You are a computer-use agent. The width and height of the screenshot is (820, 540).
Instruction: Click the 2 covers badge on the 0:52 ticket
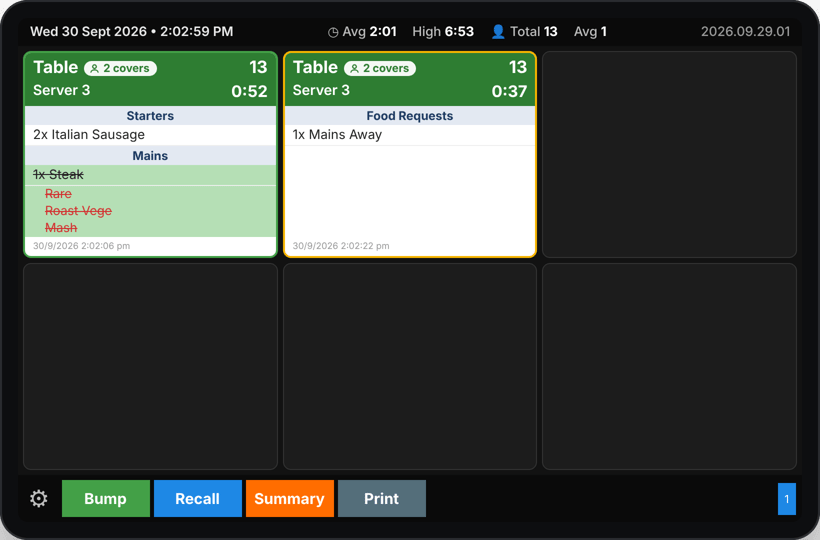(120, 68)
